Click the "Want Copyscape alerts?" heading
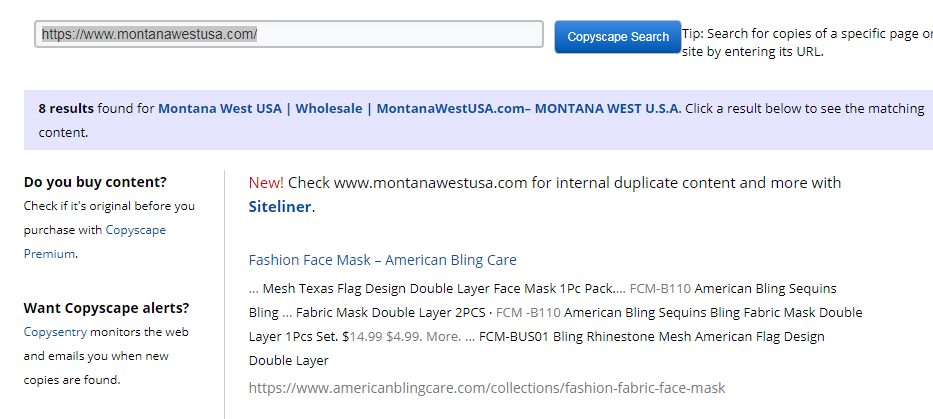The height and width of the screenshot is (419, 933). [x=107, y=308]
